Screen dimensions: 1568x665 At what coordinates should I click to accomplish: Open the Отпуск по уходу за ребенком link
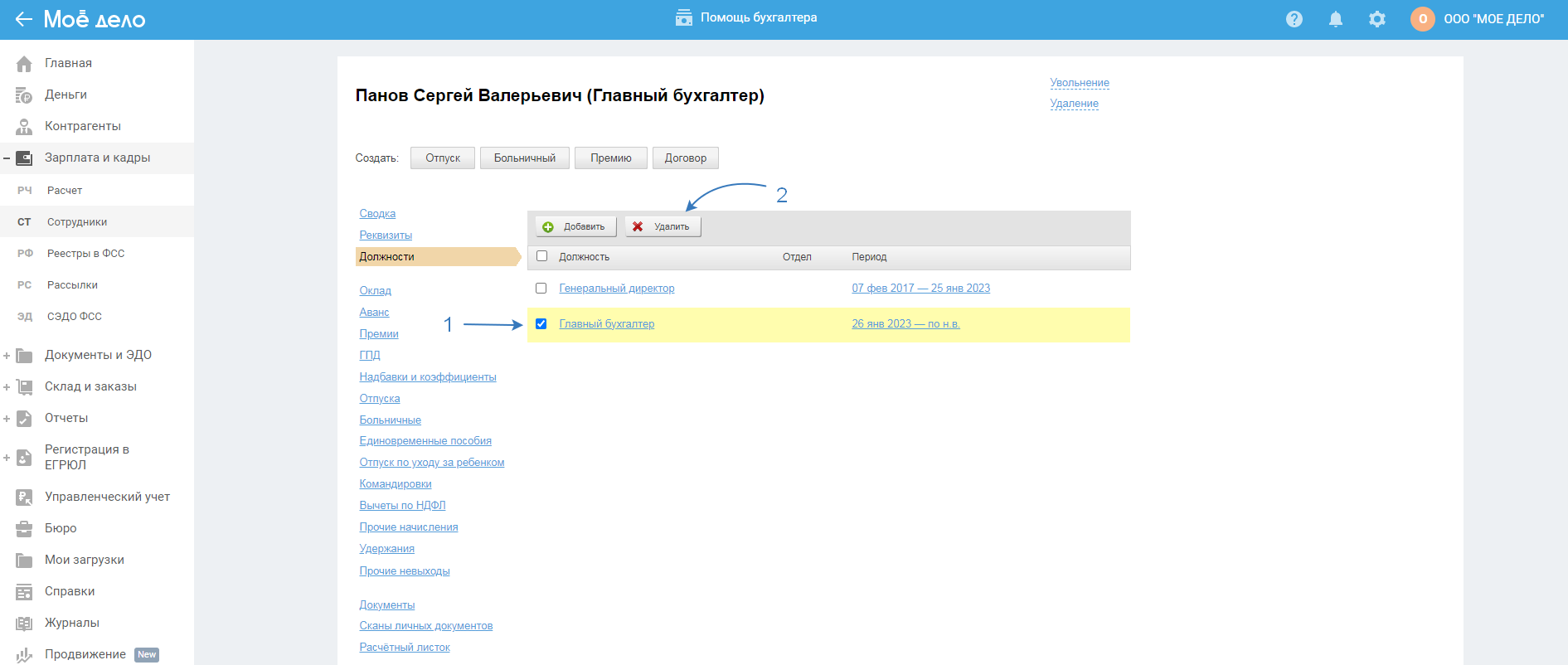(432, 463)
